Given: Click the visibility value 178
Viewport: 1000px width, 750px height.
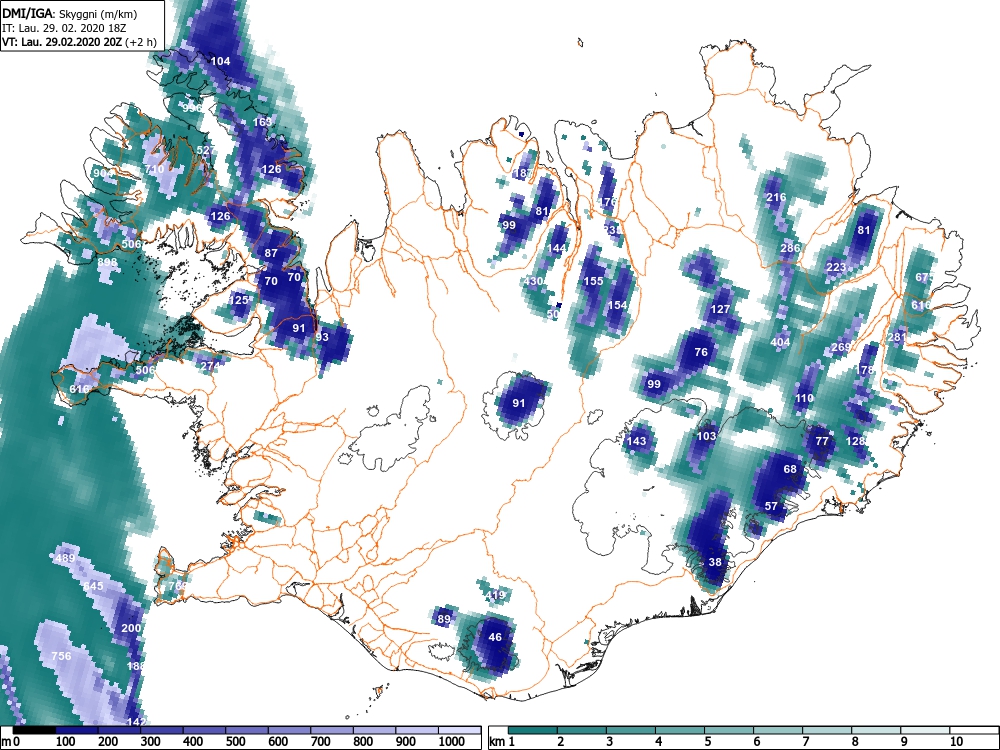Looking at the screenshot, I should [x=865, y=371].
